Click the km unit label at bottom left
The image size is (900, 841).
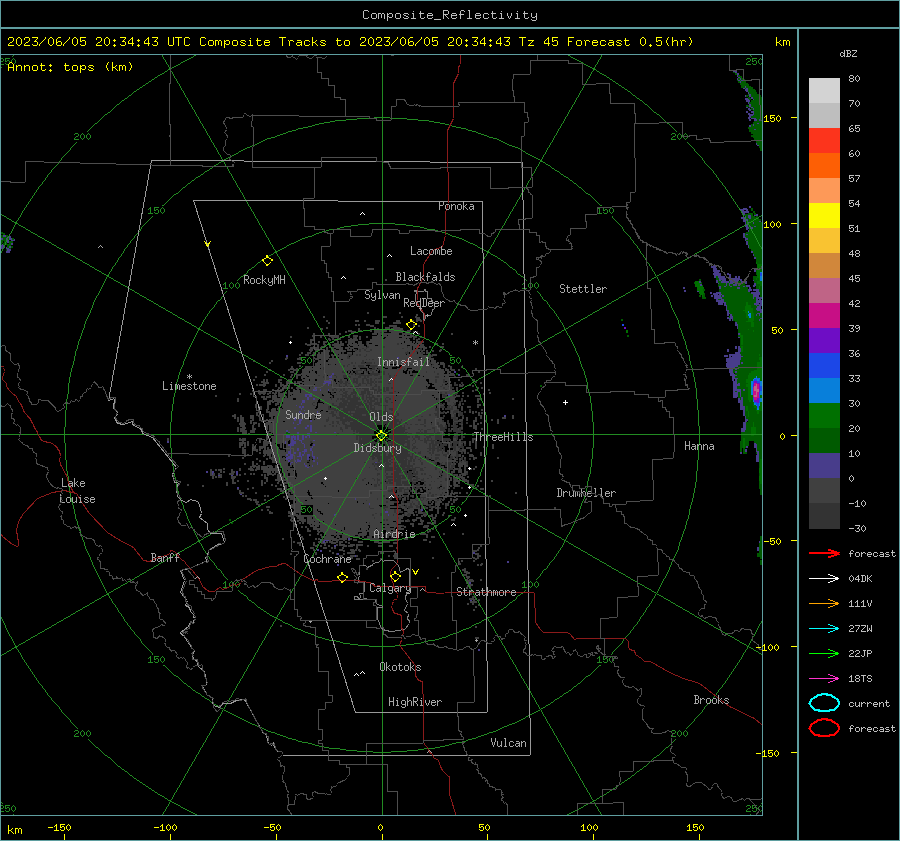[x=15, y=830]
